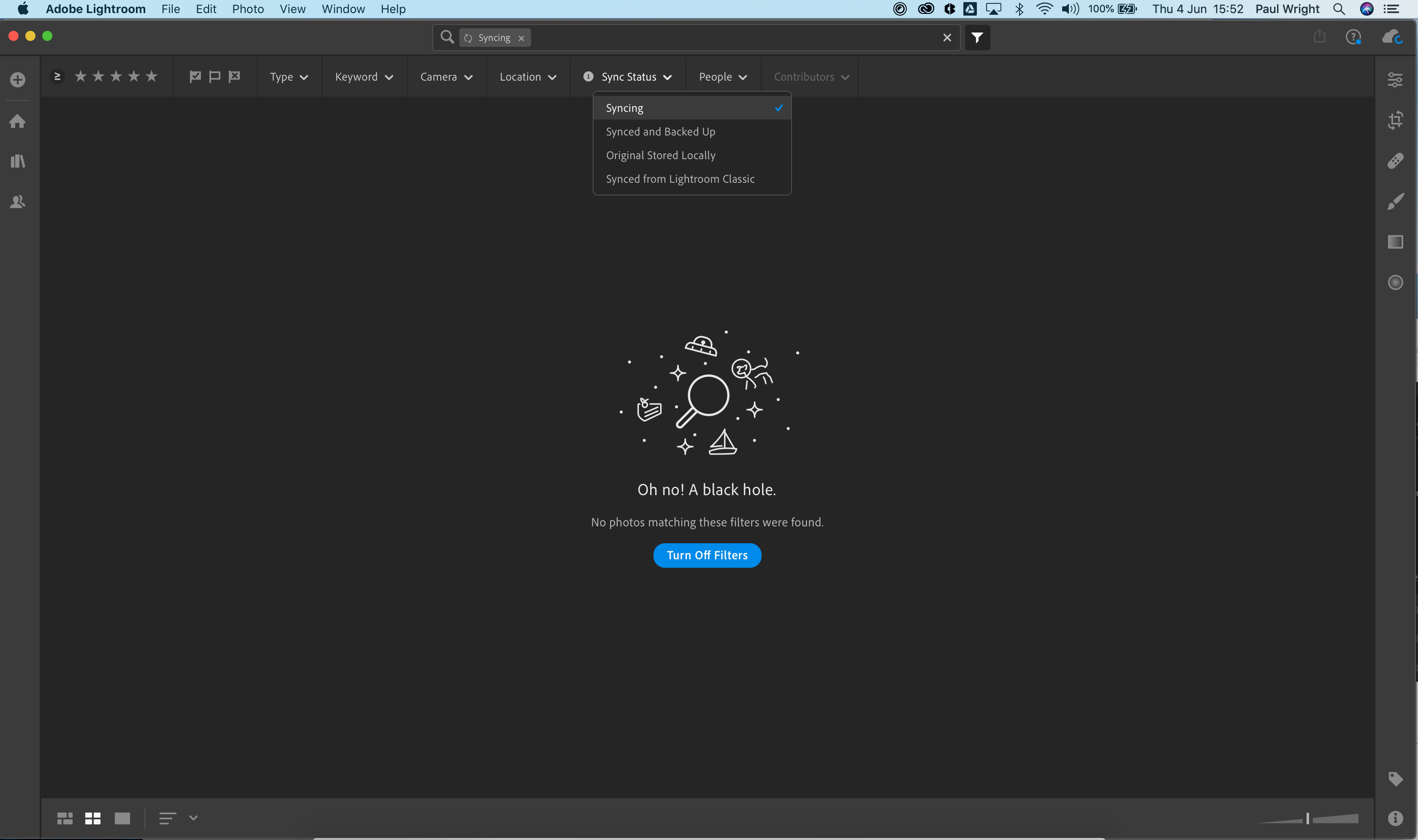
Task: Select the Brush tool on the right panel
Action: [x=1395, y=201]
